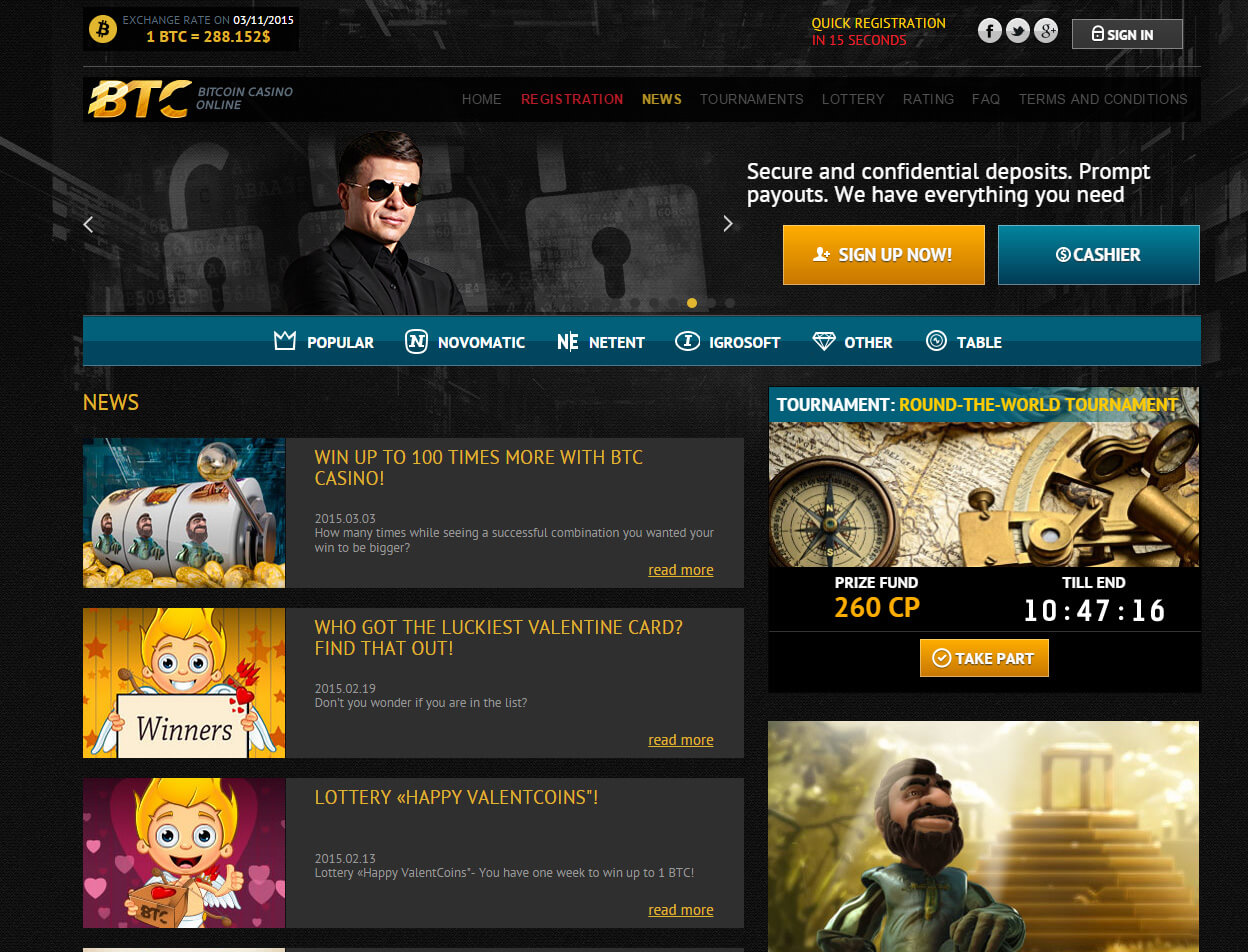Image resolution: width=1248 pixels, height=952 pixels.
Task: Select the Table chip icon
Action: pos(936,342)
